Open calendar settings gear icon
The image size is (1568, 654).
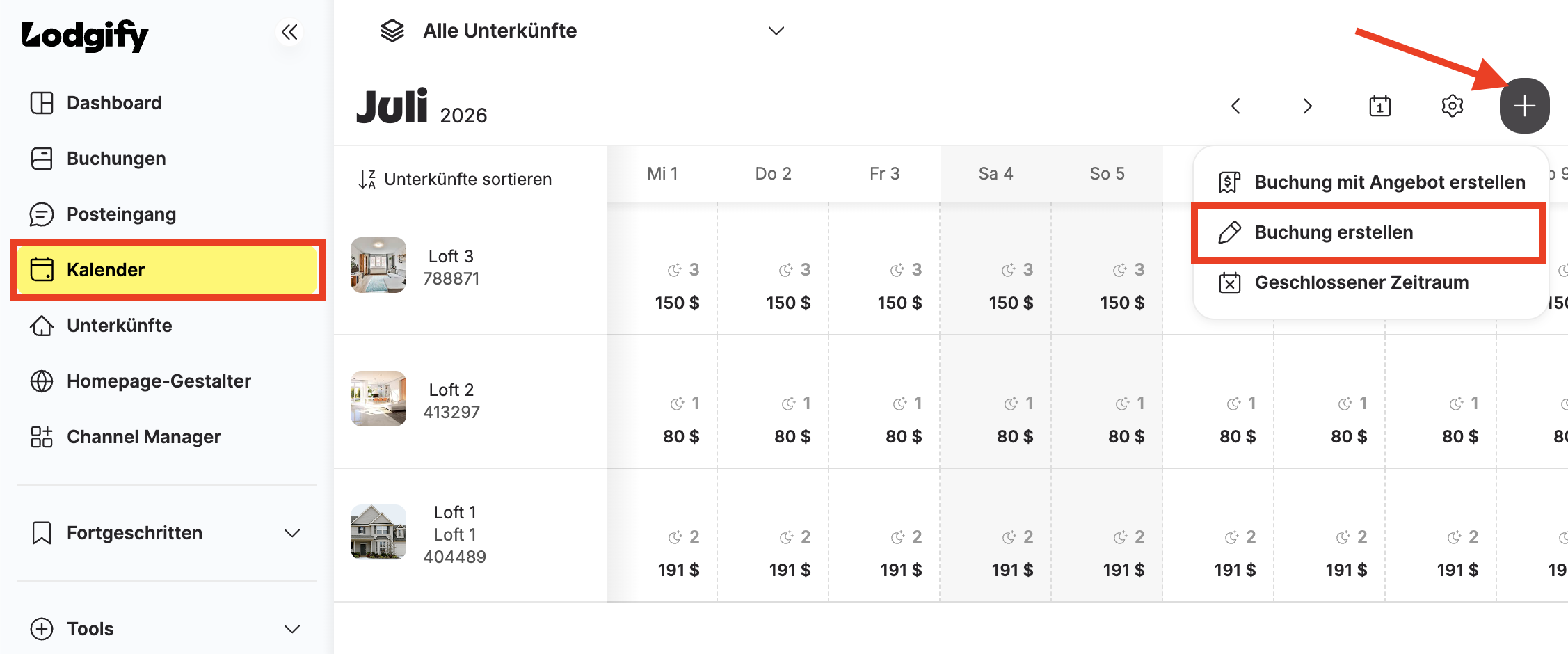click(x=1452, y=106)
